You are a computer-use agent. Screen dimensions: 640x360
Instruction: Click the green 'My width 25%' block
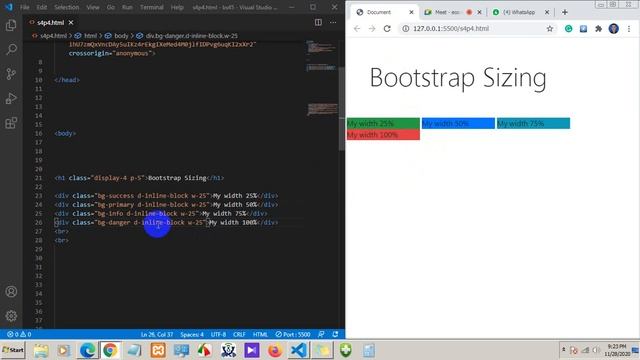click(x=383, y=123)
